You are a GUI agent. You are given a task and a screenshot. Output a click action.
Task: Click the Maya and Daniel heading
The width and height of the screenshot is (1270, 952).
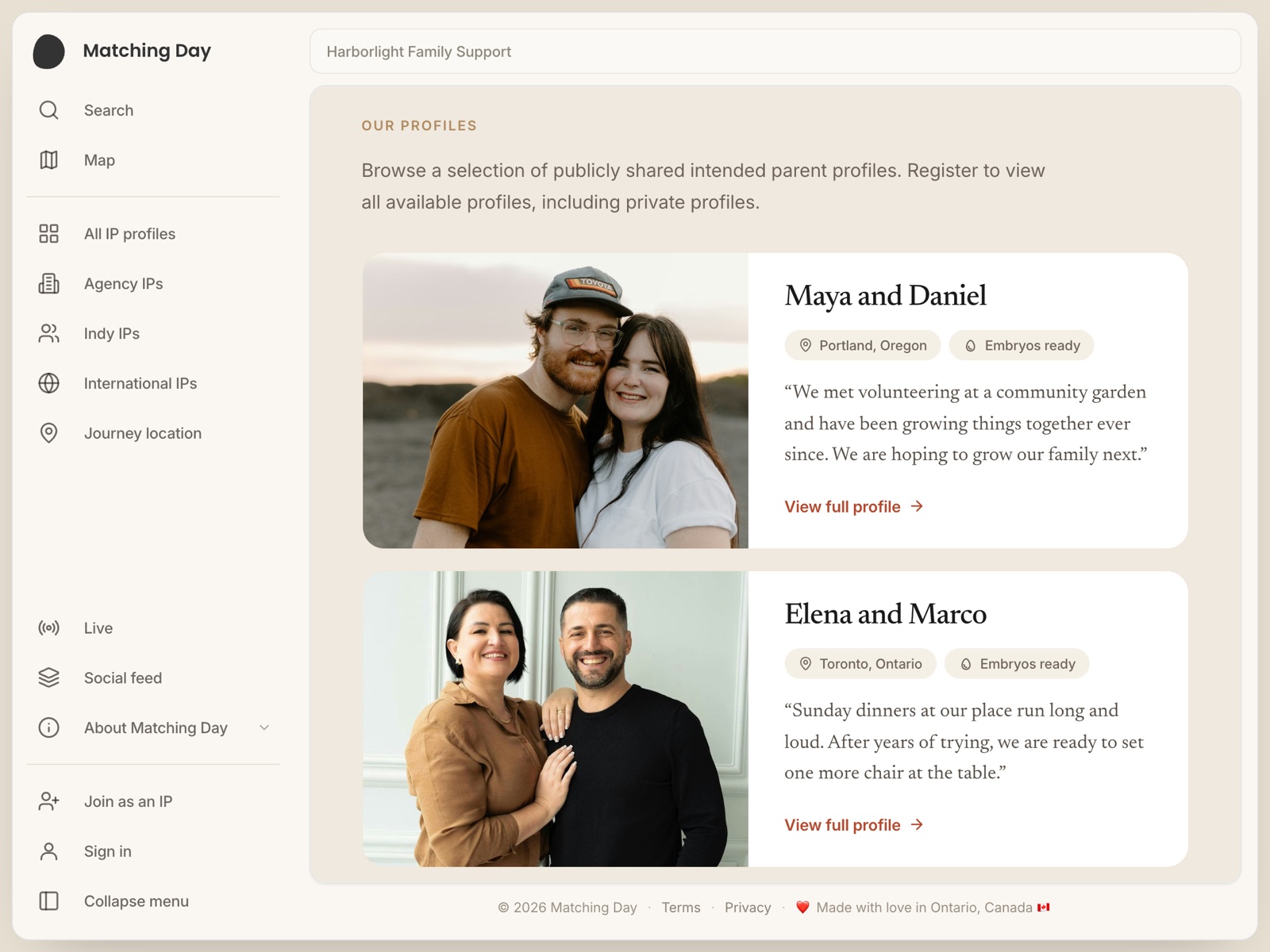pos(885,295)
